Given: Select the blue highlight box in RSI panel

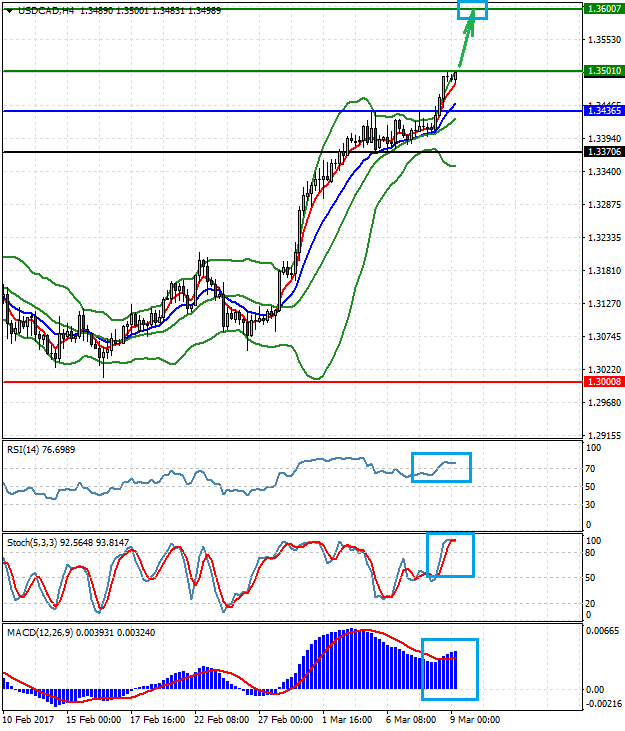Looking at the screenshot, I should pyautogui.click(x=440, y=467).
